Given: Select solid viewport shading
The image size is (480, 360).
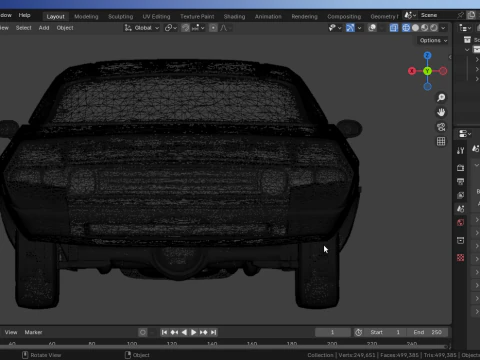Looking at the screenshot, I should (415, 28).
